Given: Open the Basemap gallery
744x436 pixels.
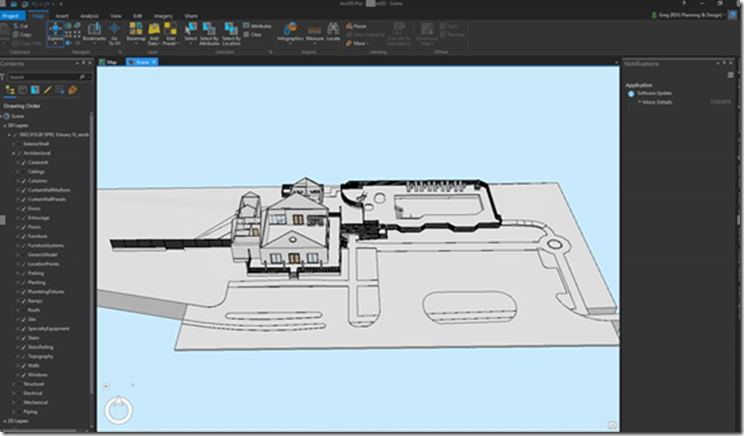Looking at the screenshot, I should (x=136, y=33).
